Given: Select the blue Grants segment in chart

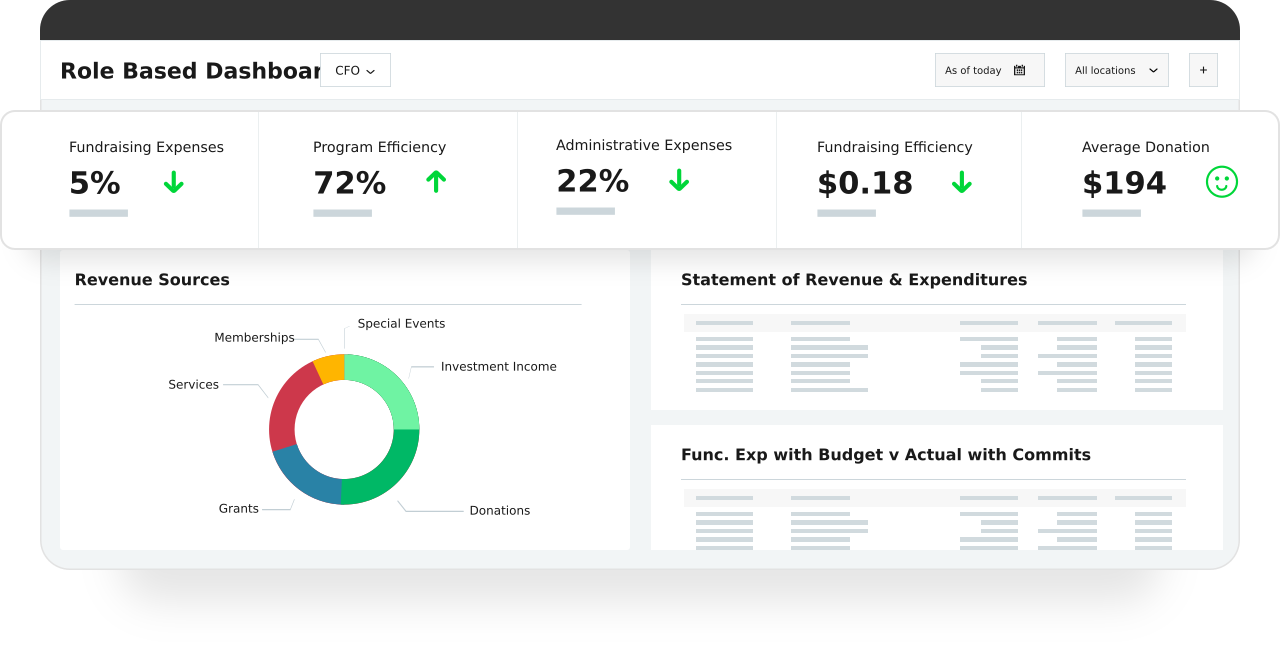Looking at the screenshot, I should tap(302, 476).
